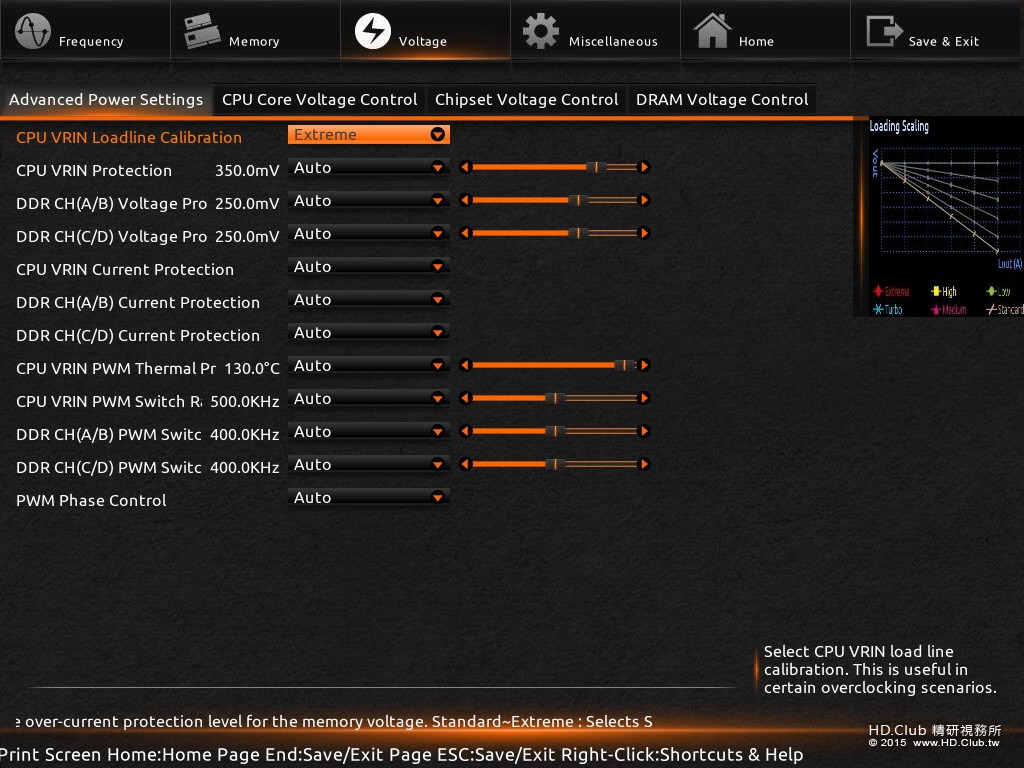This screenshot has width=1024, height=768.
Task: Click the DDR CH(A/B) Voltage Protection slider
Action: point(554,200)
